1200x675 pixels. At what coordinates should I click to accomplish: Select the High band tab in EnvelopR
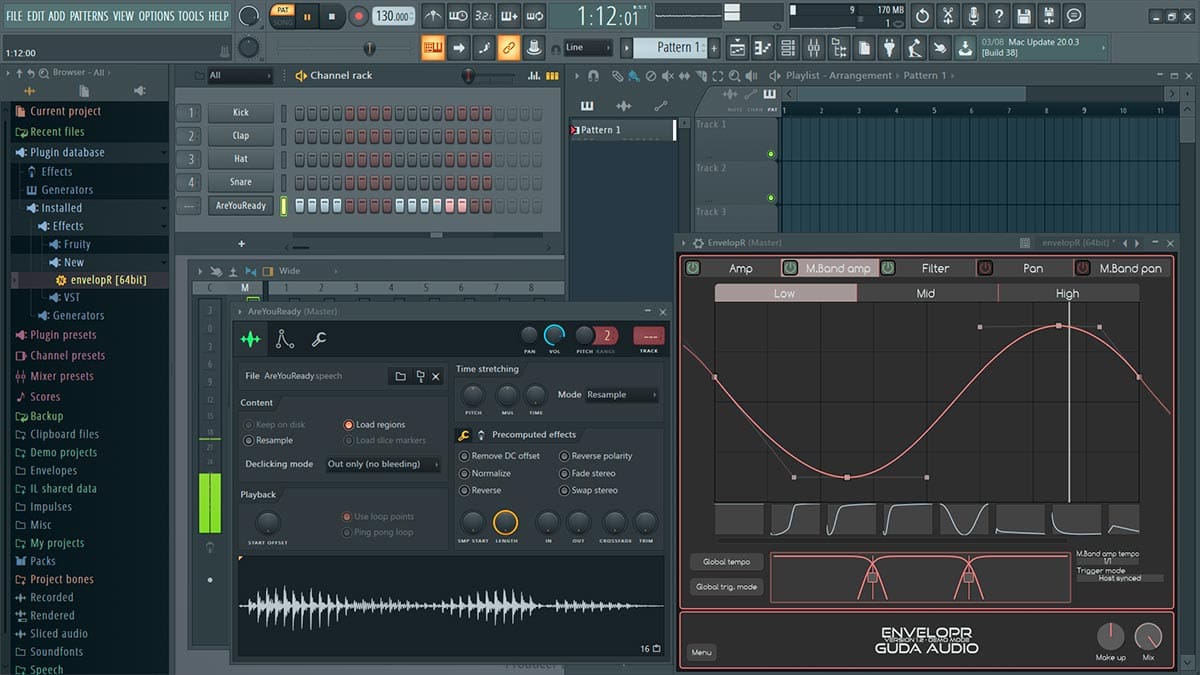1068,294
